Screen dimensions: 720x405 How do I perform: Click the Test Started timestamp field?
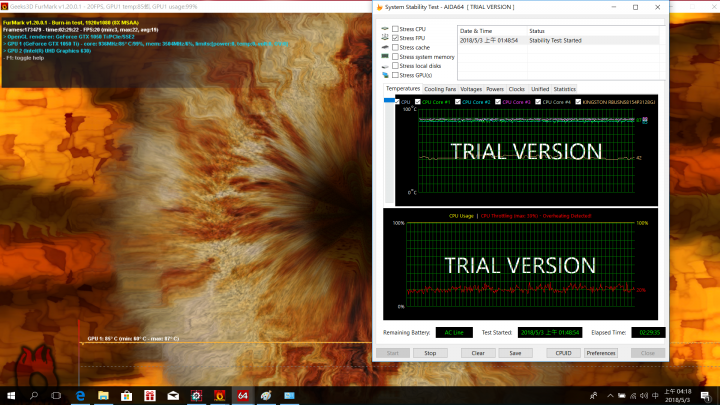pyautogui.click(x=550, y=332)
